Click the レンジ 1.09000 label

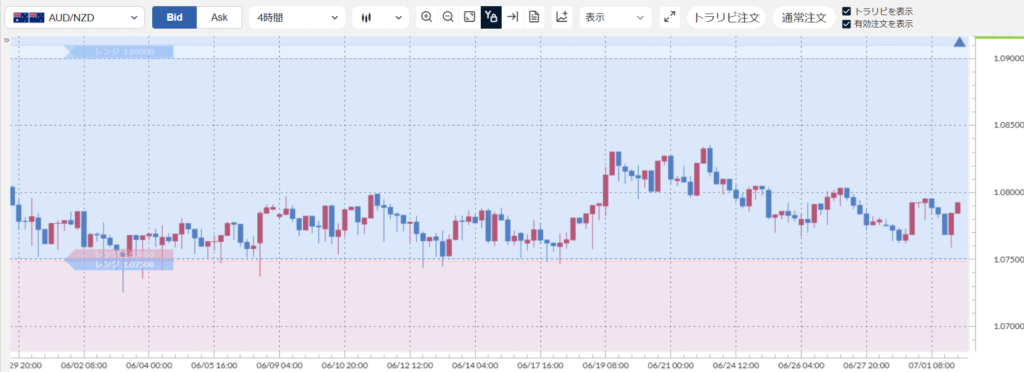pos(120,52)
